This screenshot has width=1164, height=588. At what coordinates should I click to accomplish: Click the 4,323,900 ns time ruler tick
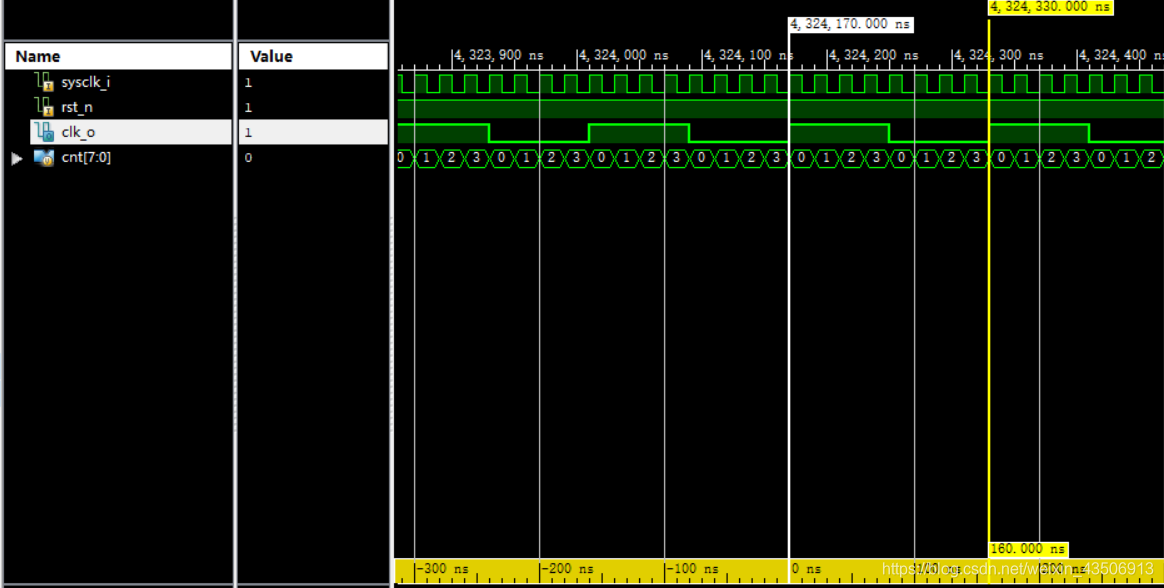point(498,55)
